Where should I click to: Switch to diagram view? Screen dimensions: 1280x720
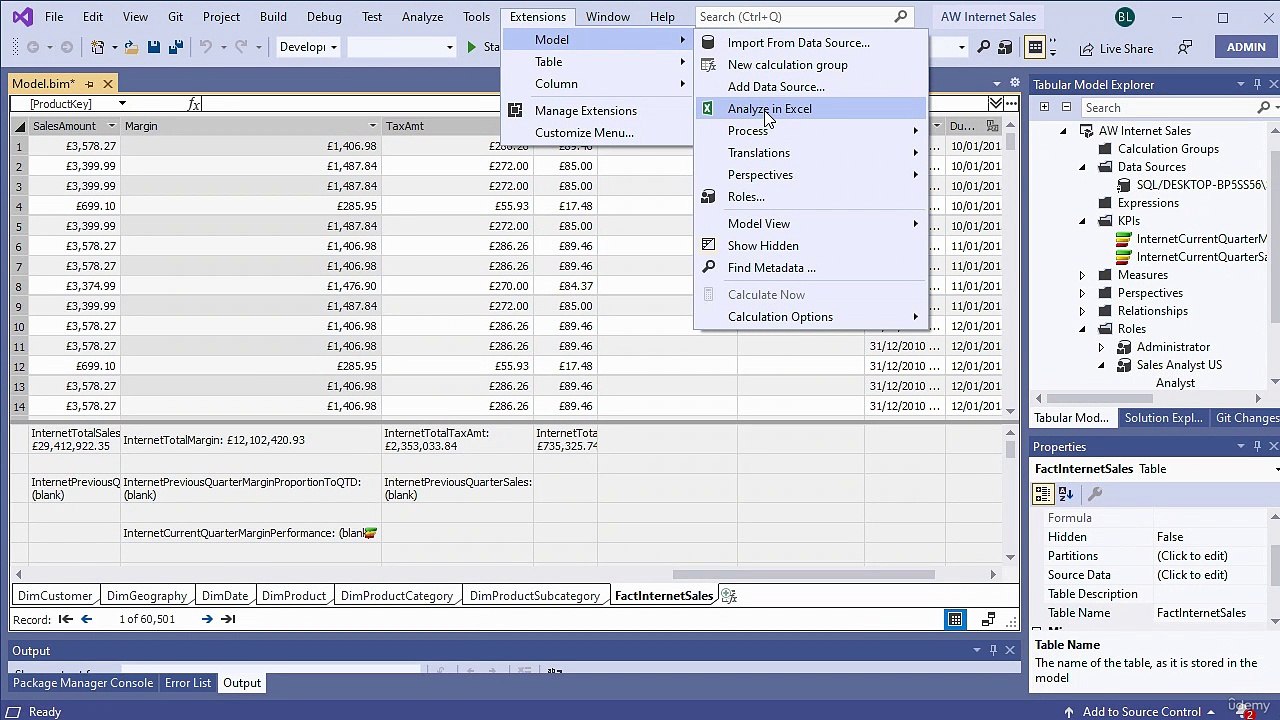pyautogui.click(x=988, y=619)
